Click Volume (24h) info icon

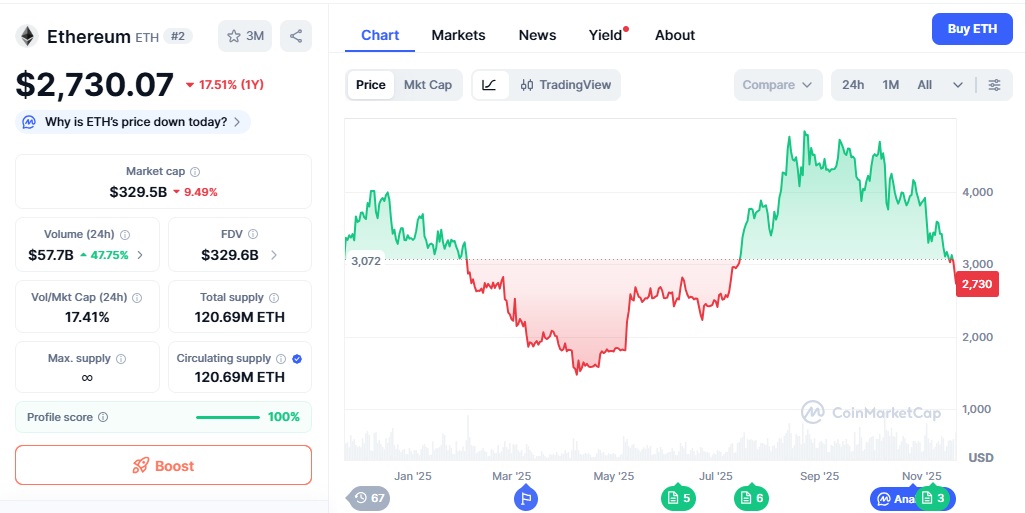pos(125,235)
